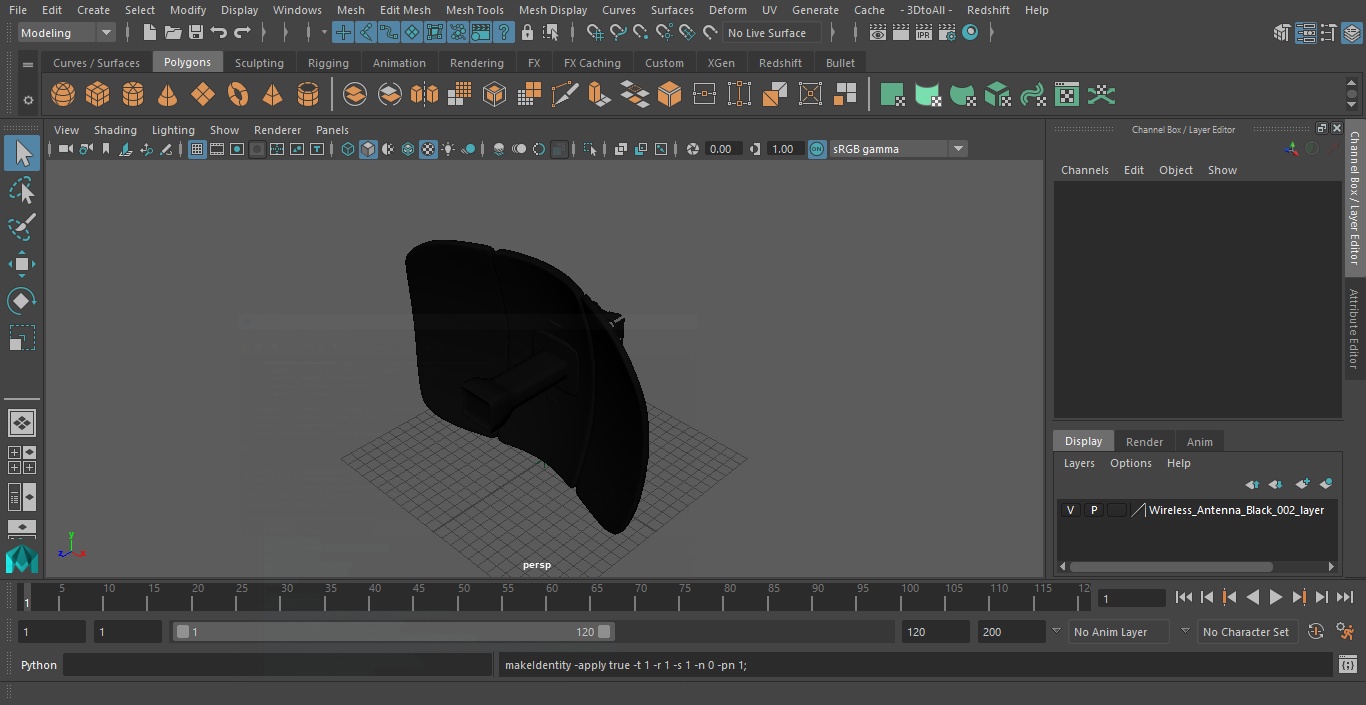
Task: Activate the Rotate tool
Action: (22, 301)
